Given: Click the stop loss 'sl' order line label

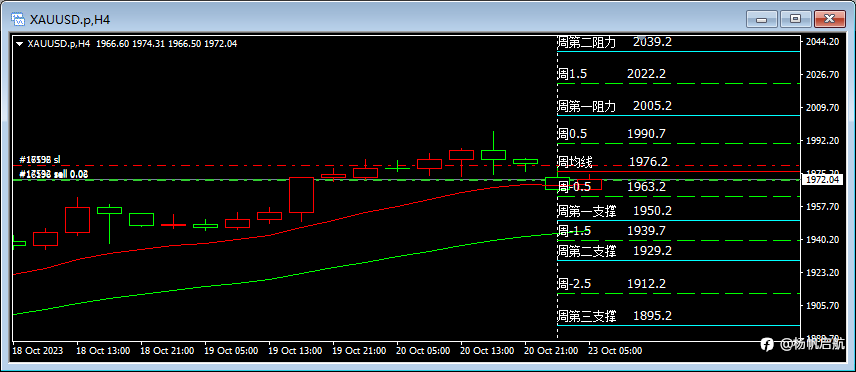Looking at the screenshot, I should point(40,160).
